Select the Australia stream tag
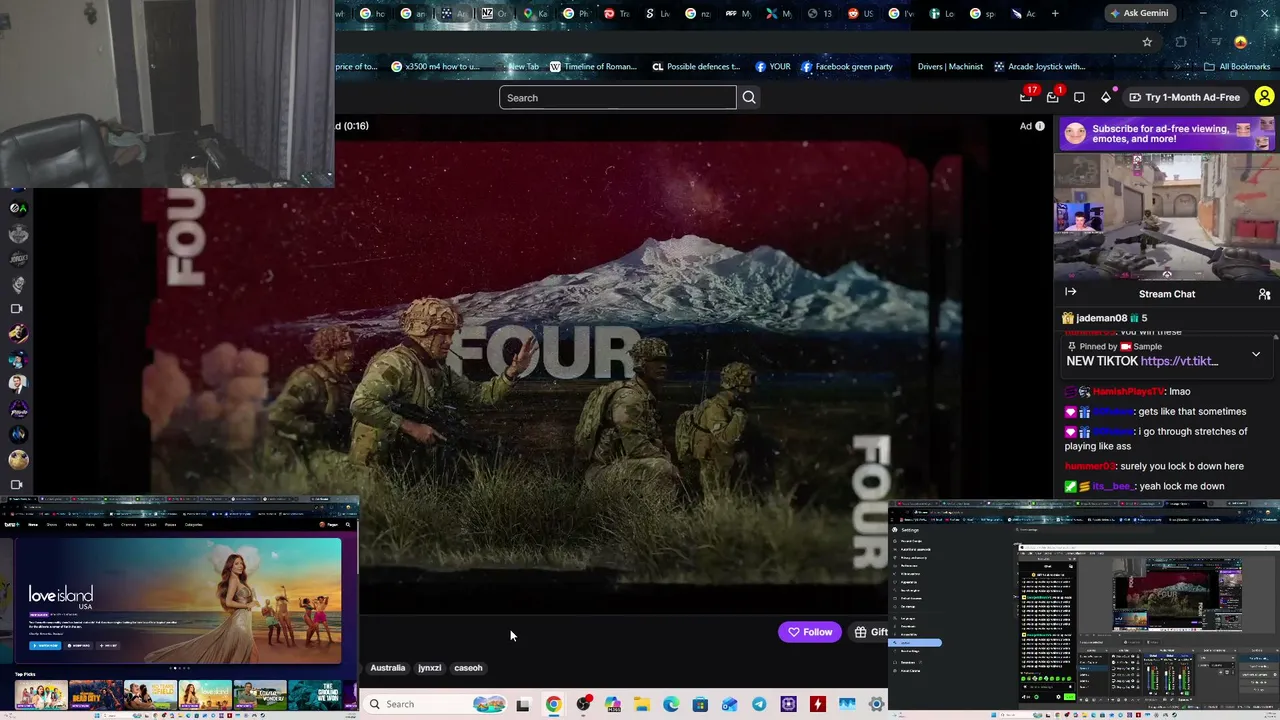This screenshot has height=720, width=1280. [x=388, y=668]
